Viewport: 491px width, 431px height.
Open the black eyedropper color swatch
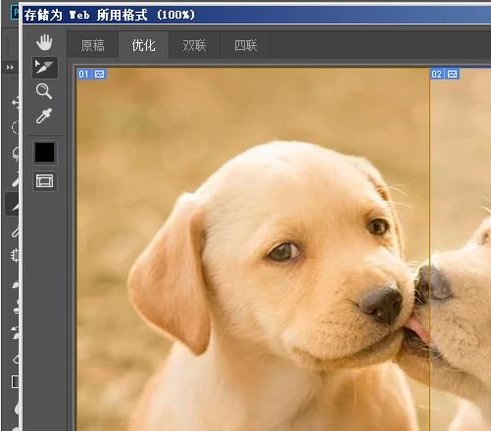(44, 152)
